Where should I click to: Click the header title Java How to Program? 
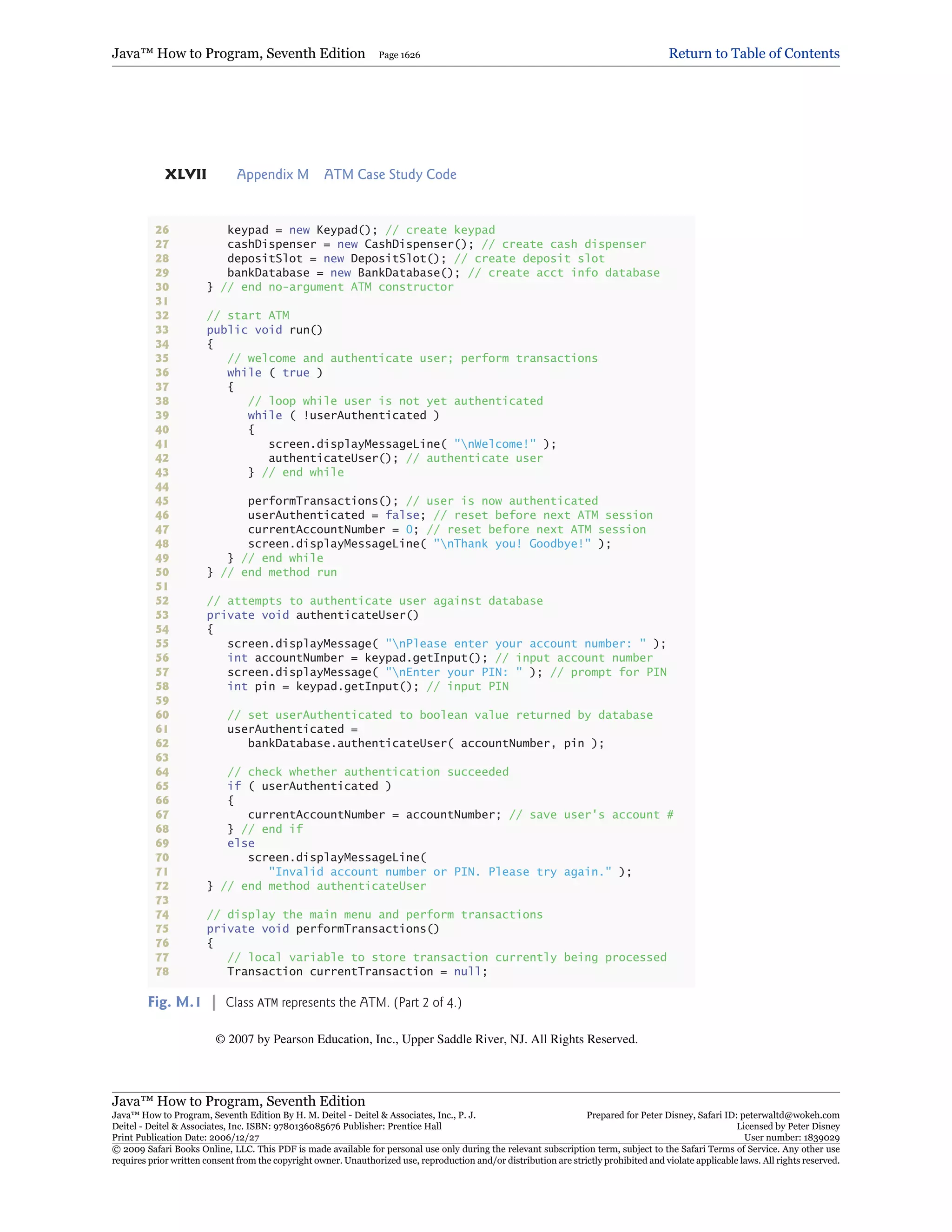pyautogui.click(x=238, y=53)
